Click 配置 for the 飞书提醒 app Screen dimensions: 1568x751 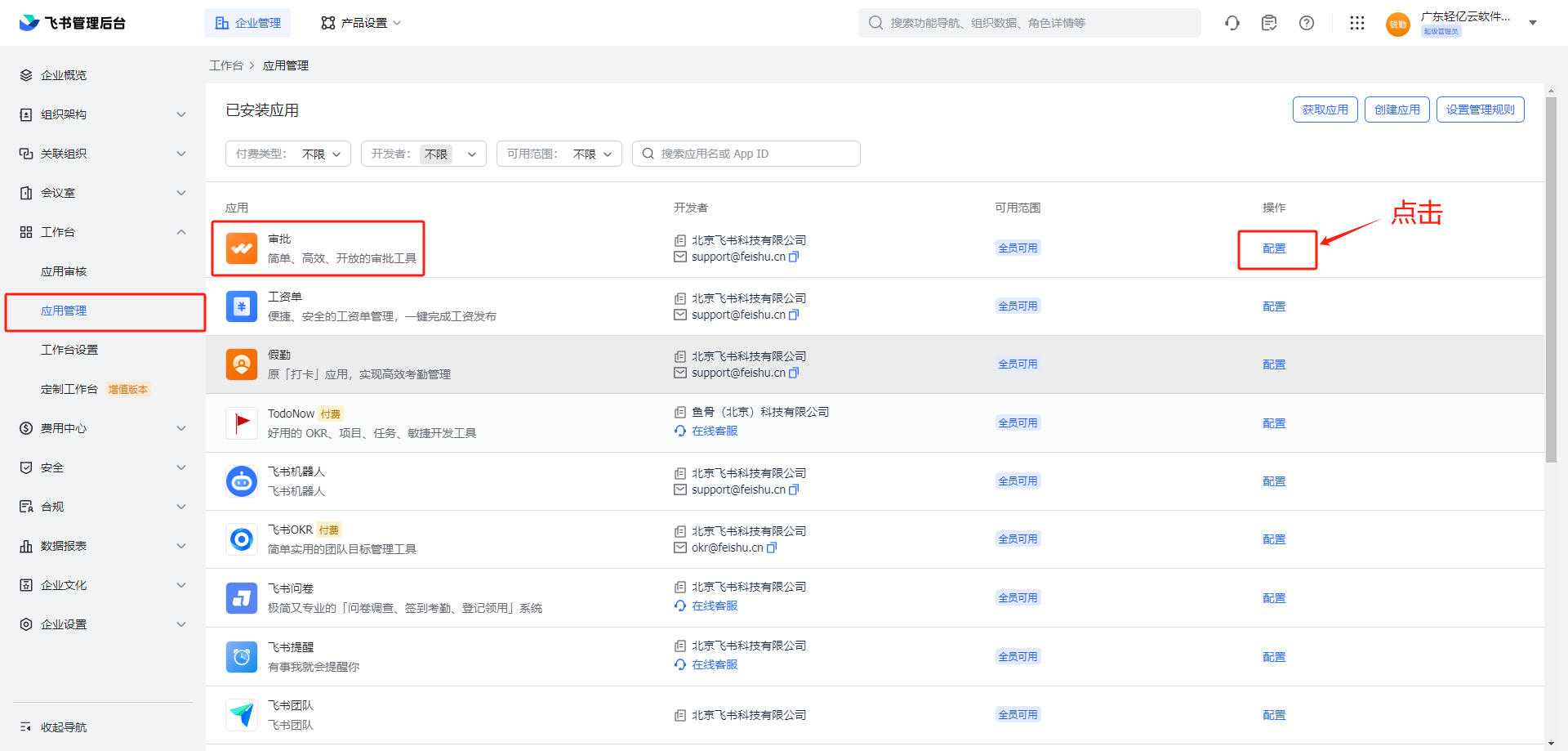click(x=1274, y=657)
